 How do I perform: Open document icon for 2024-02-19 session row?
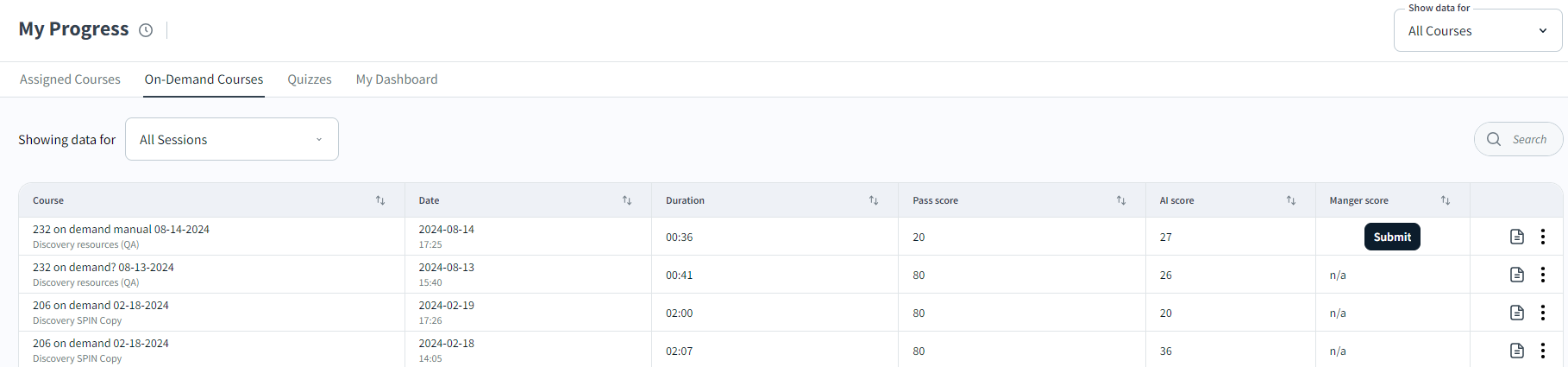pyautogui.click(x=1516, y=313)
